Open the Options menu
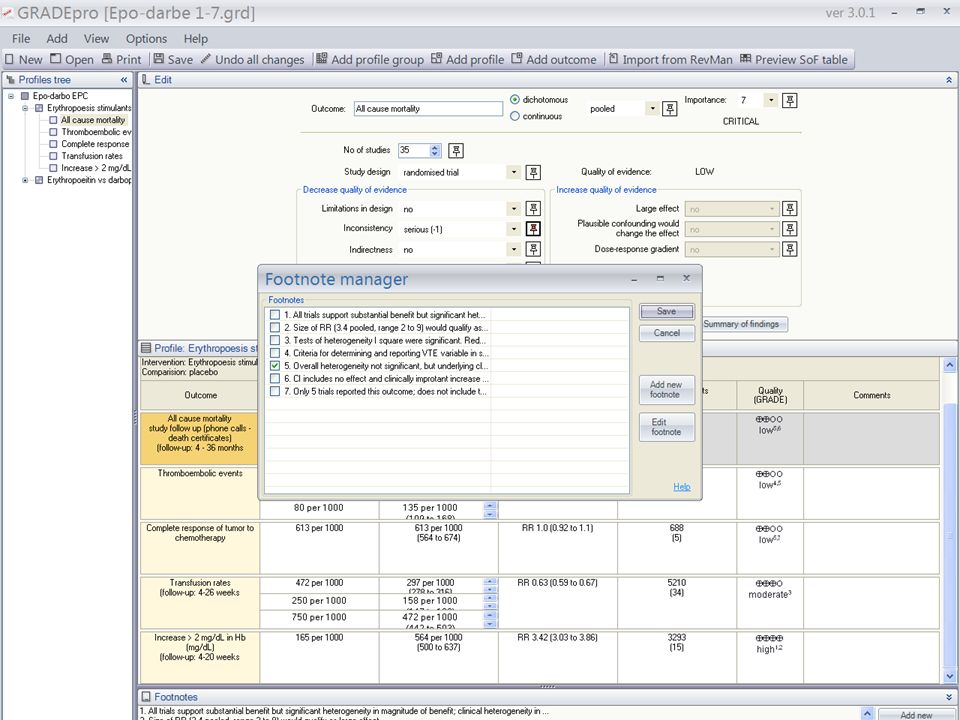 (146, 39)
